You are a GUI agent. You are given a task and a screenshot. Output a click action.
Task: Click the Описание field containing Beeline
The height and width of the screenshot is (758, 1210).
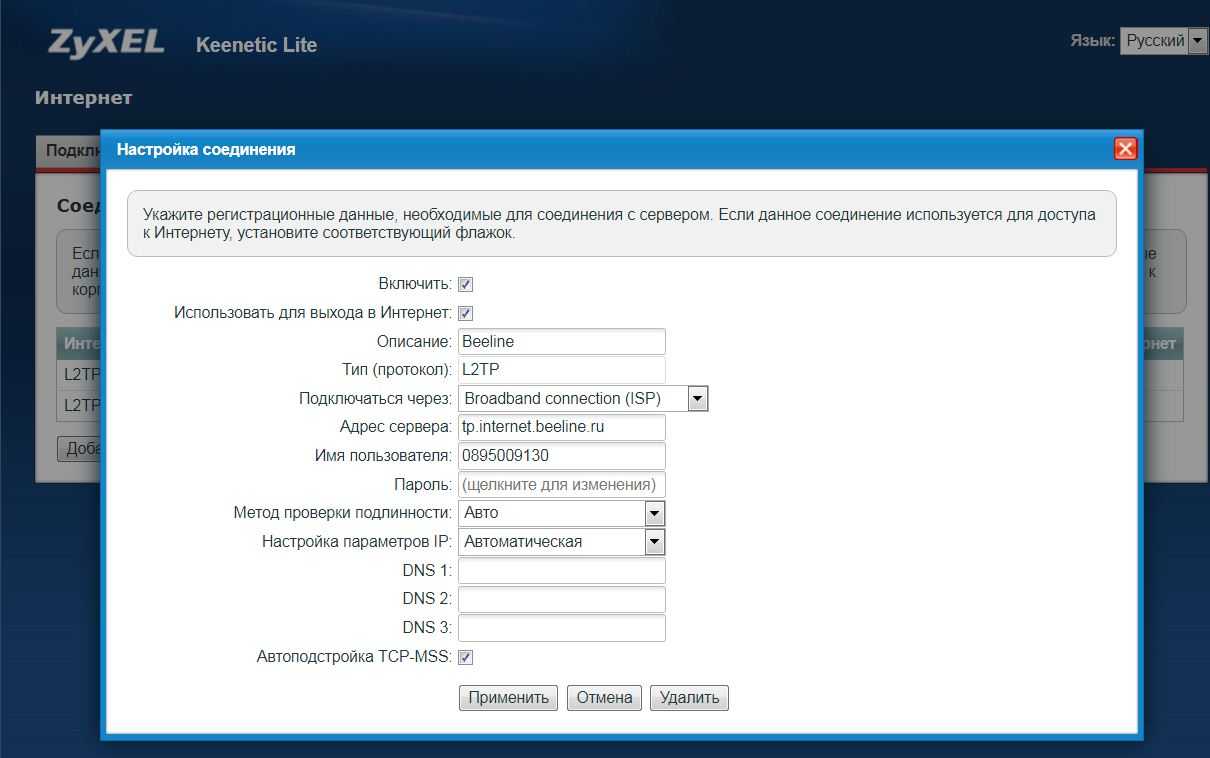pos(562,341)
